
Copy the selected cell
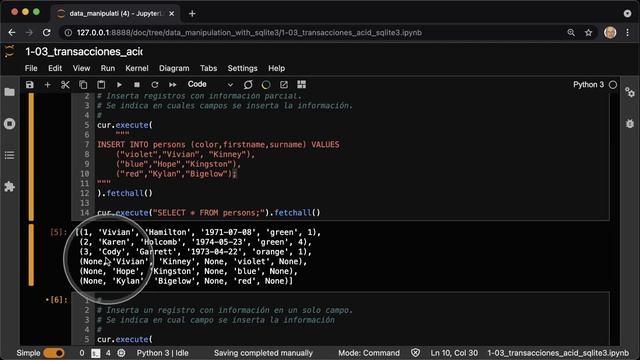(83, 84)
